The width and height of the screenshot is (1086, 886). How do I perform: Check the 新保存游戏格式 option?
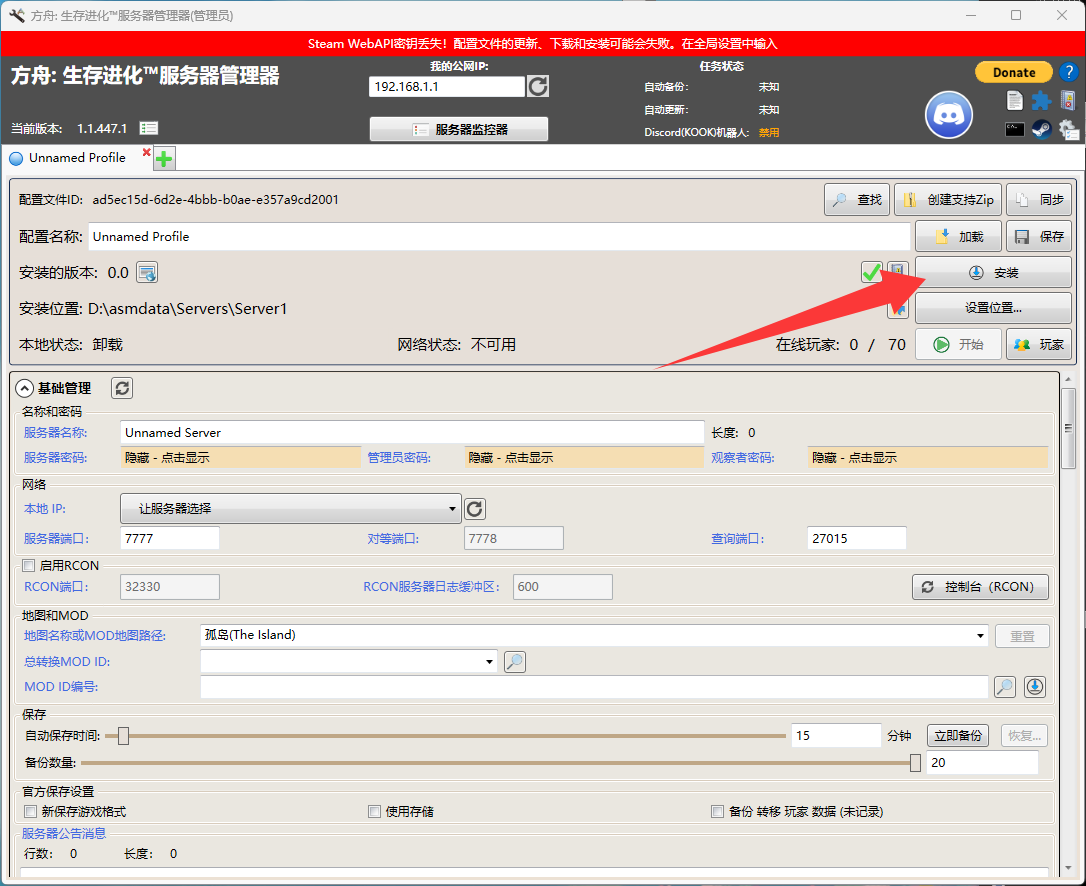(x=31, y=812)
